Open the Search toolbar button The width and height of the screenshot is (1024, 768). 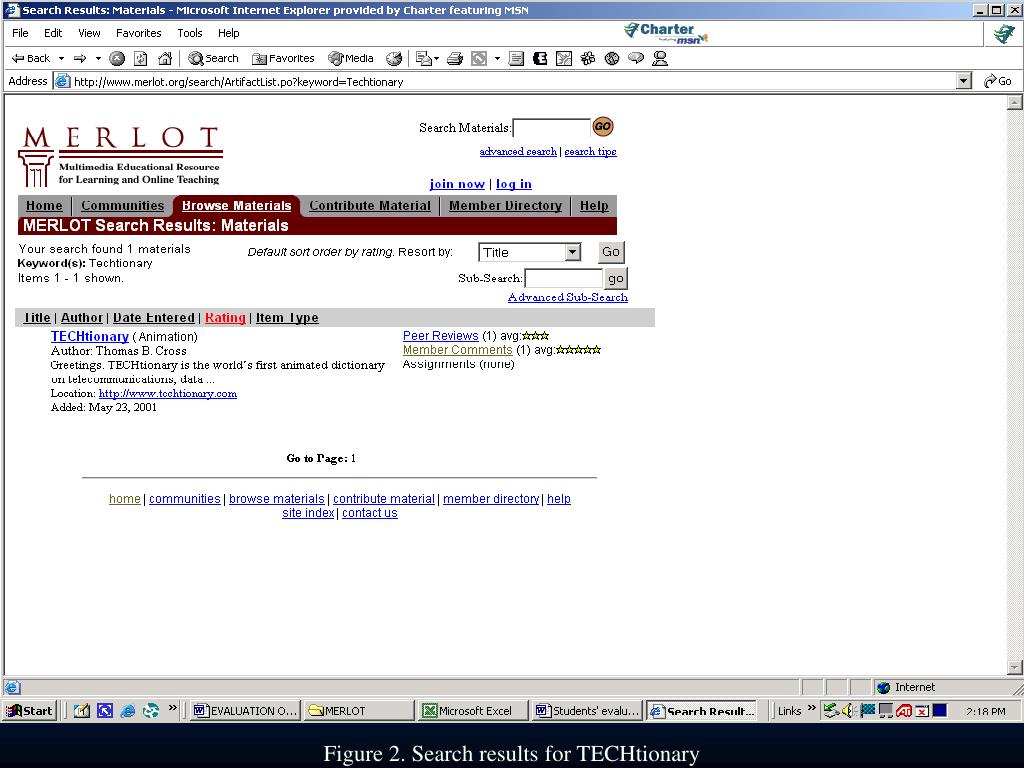pyautogui.click(x=214, y=58)
